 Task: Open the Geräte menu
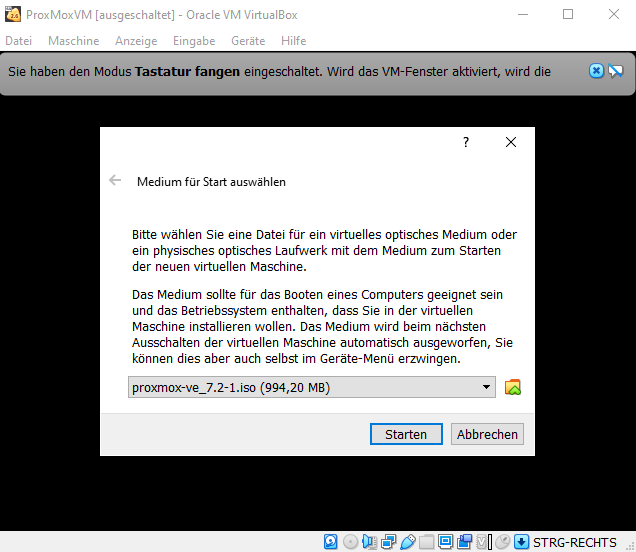coord(248,41)
